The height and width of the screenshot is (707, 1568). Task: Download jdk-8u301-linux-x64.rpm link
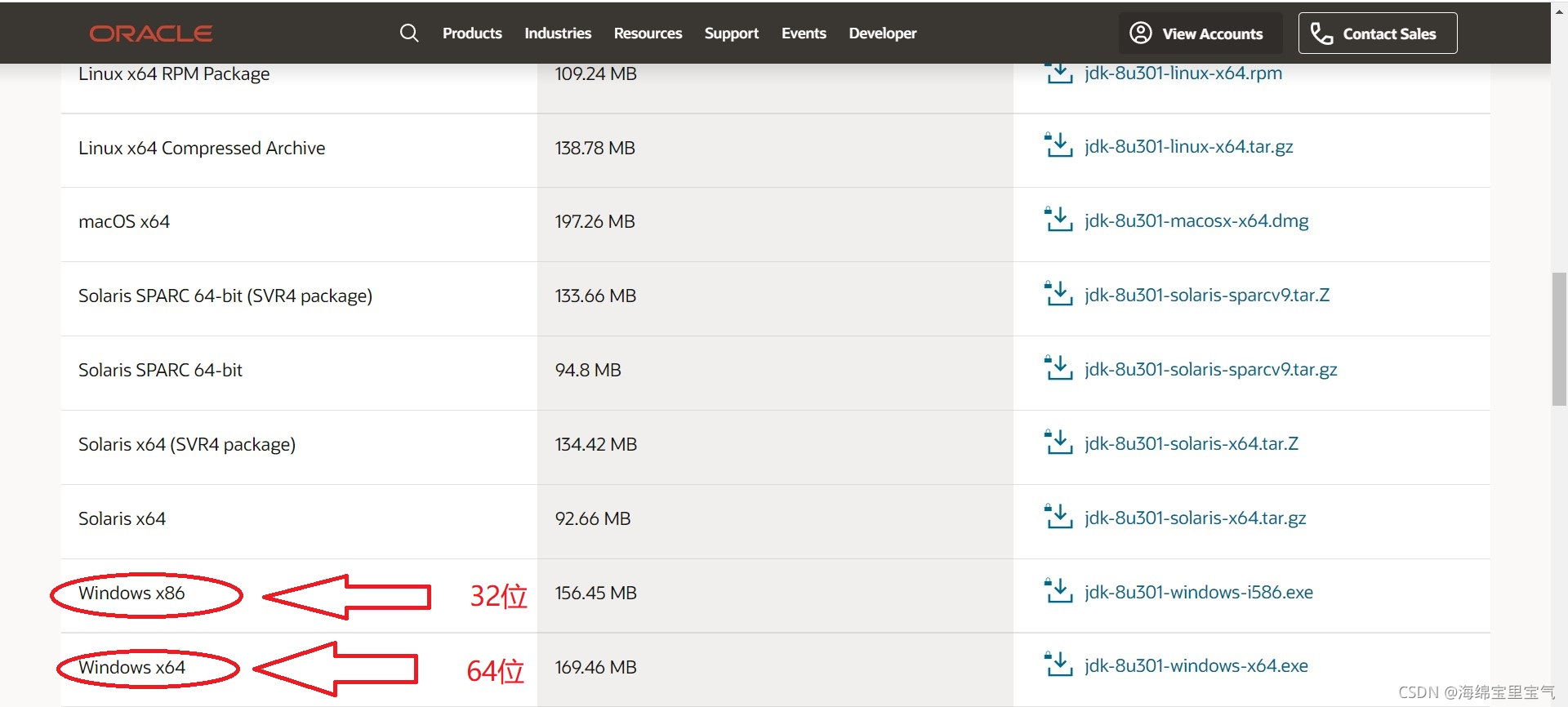point(1183,73)
